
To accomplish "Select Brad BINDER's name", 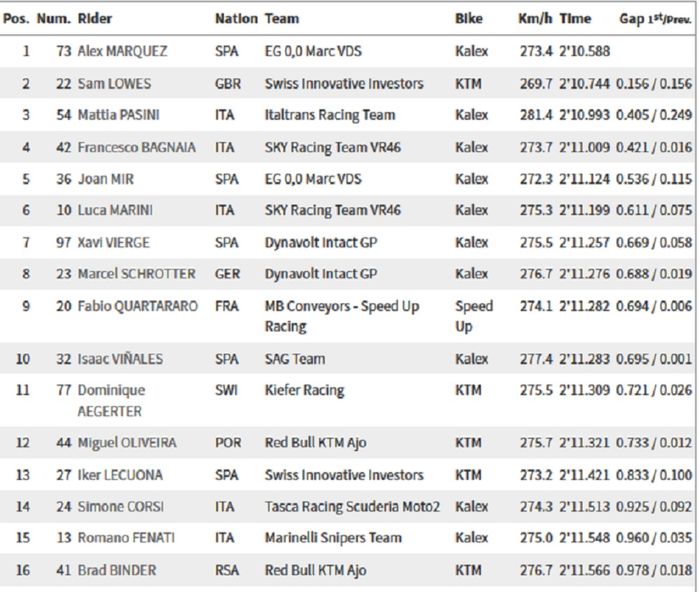I will (117, 570).
